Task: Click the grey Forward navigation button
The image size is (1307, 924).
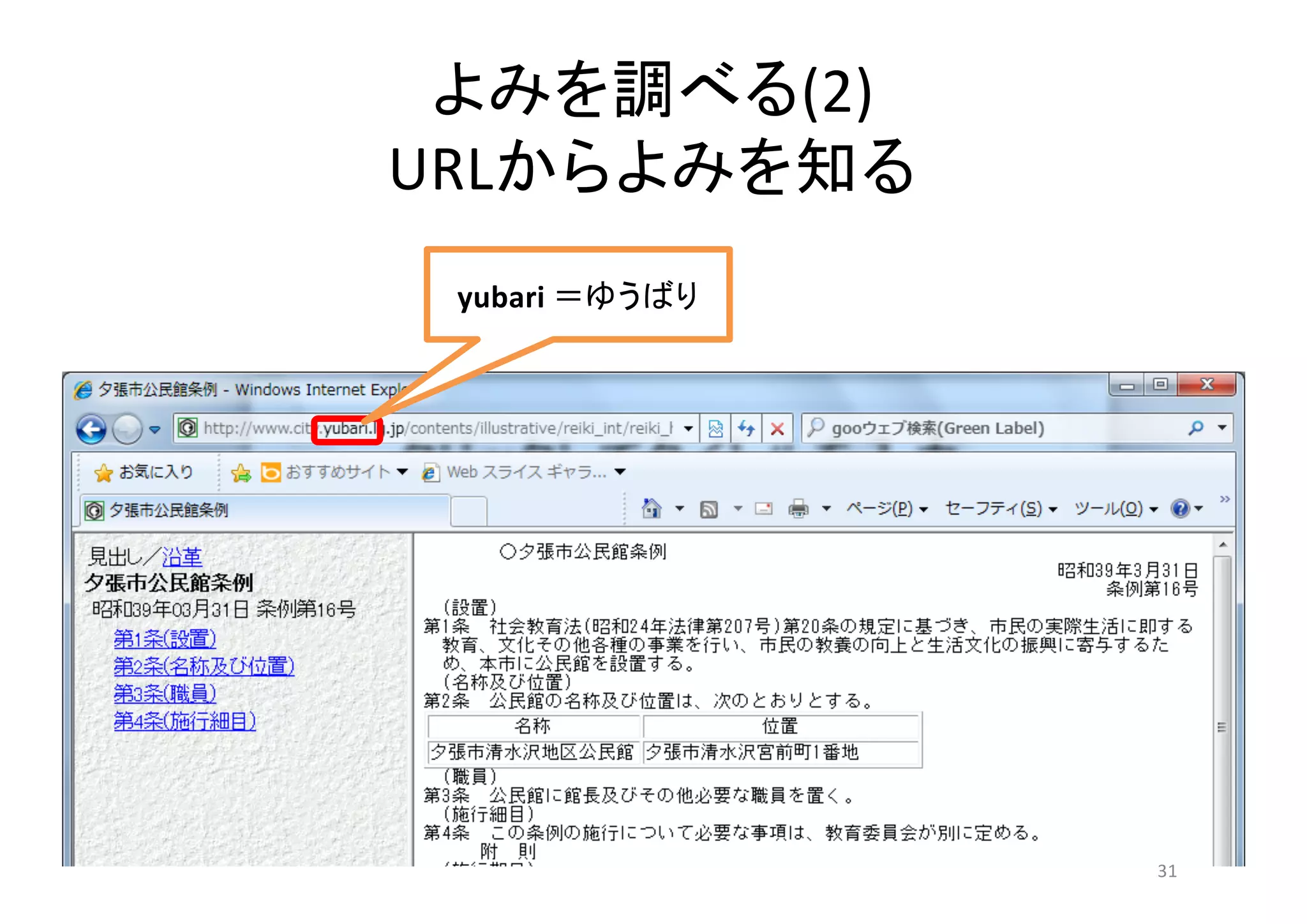Action: 126,429
